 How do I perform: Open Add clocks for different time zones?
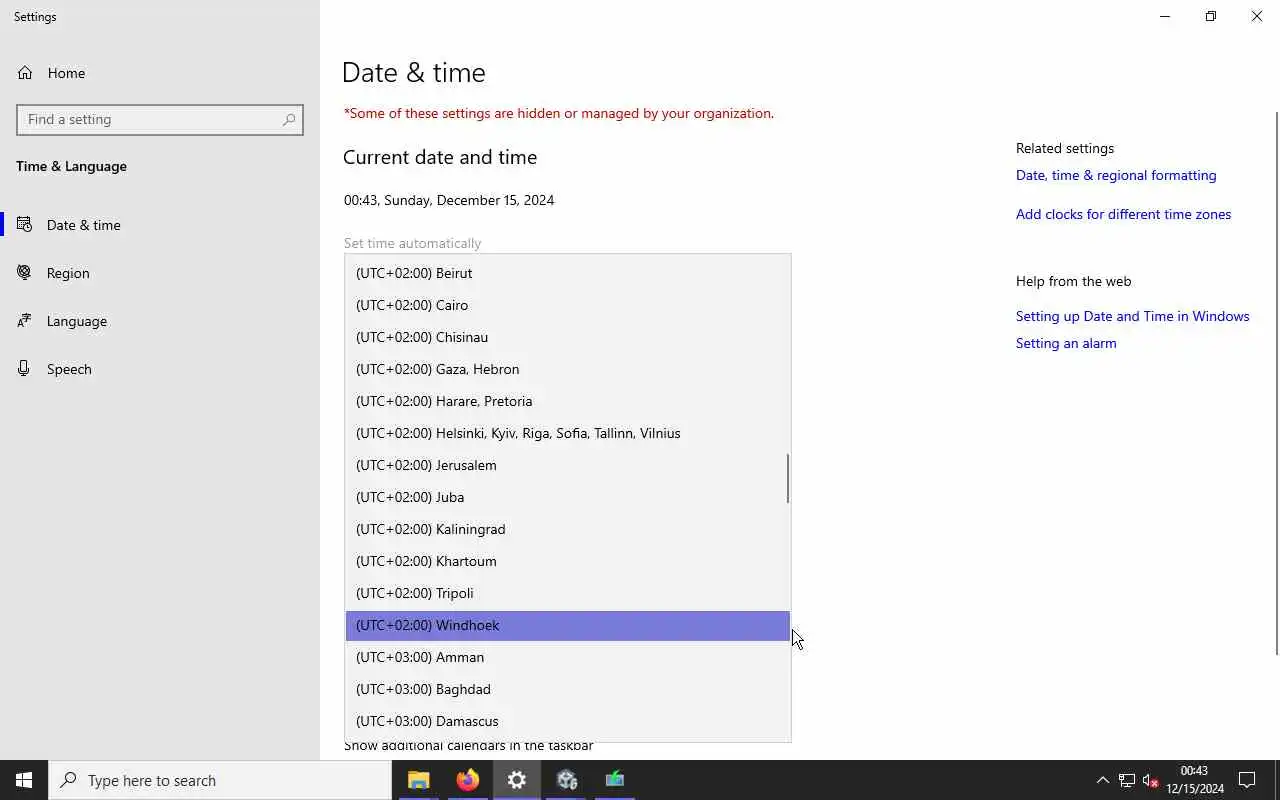pos(1123,214)
